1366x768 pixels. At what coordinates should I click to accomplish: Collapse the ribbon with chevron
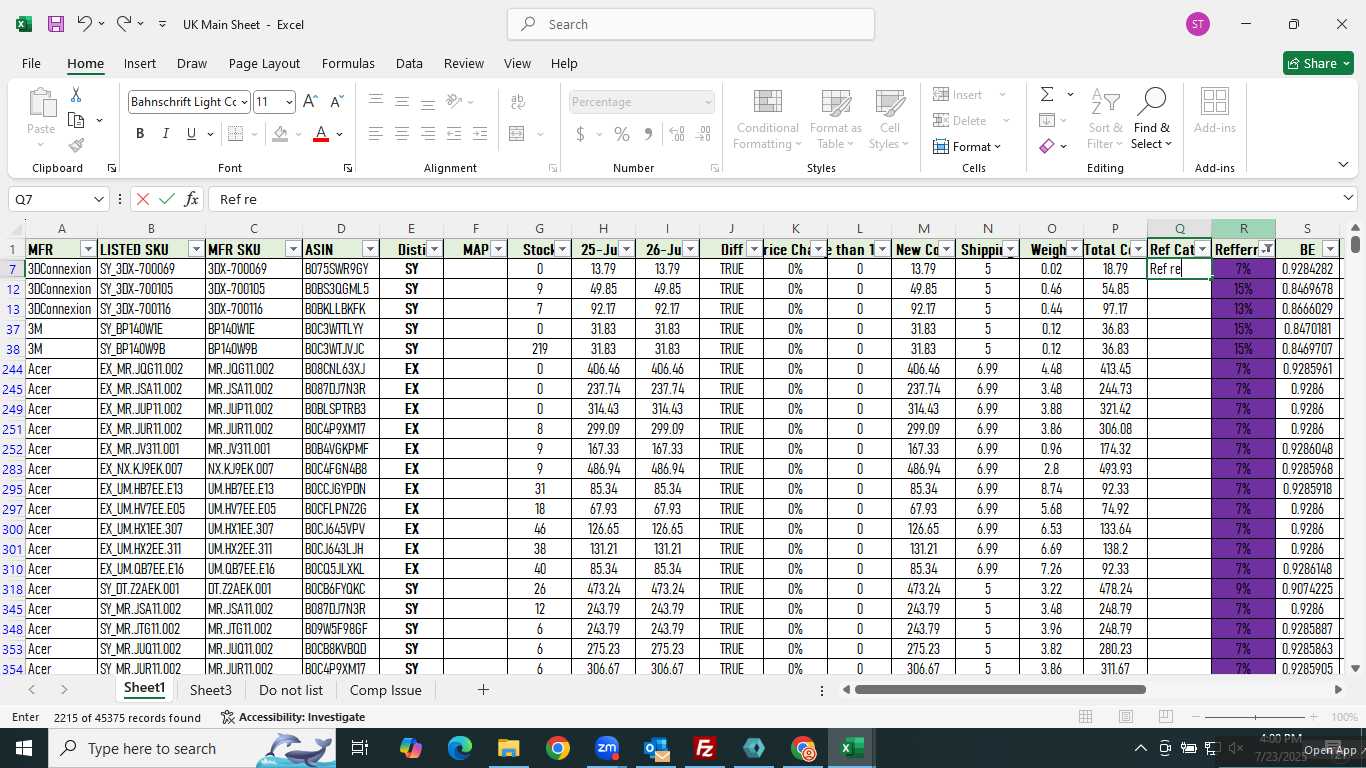pos(1343,165)
